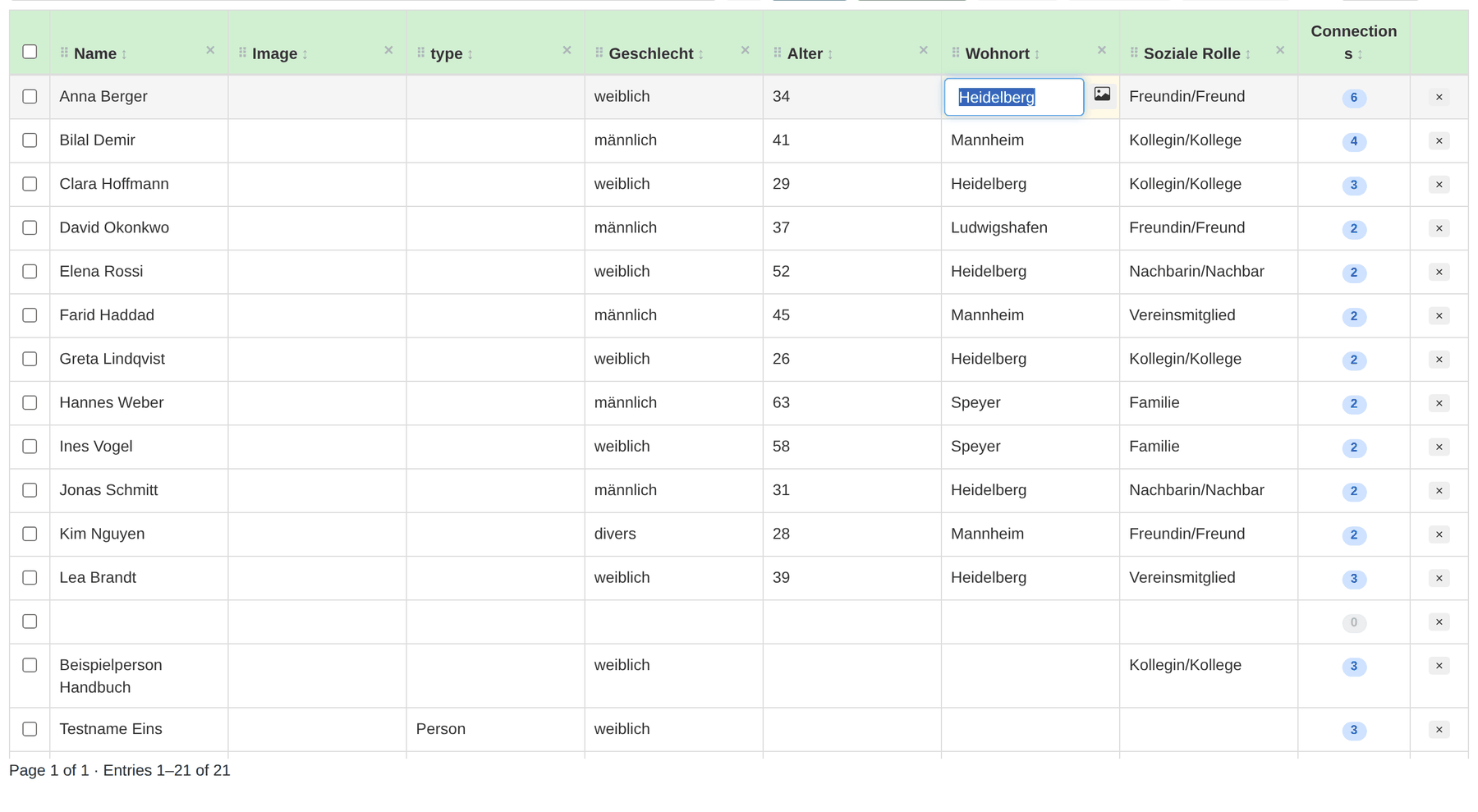Viewport: 1478px width, 812px height.
Task: Click the Ines Vogel name cell
Action: [139, 446]
